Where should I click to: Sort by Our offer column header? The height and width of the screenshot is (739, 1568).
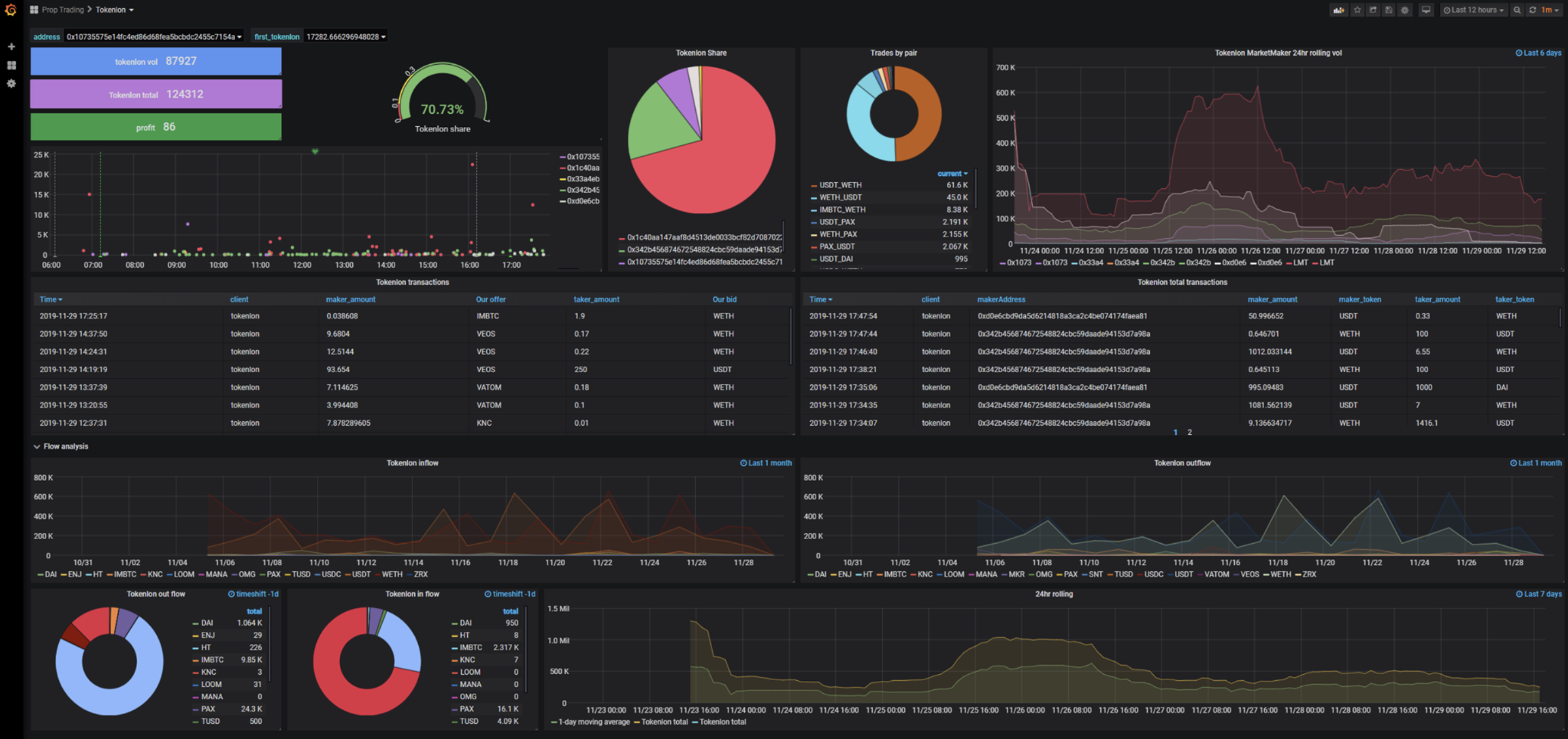click(x=491, y=299)
